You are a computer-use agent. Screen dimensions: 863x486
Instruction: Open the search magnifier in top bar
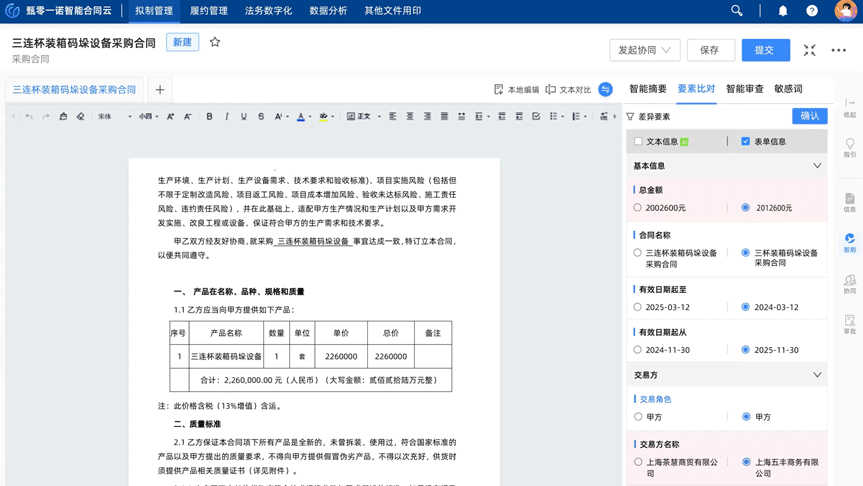coord(736,10)
